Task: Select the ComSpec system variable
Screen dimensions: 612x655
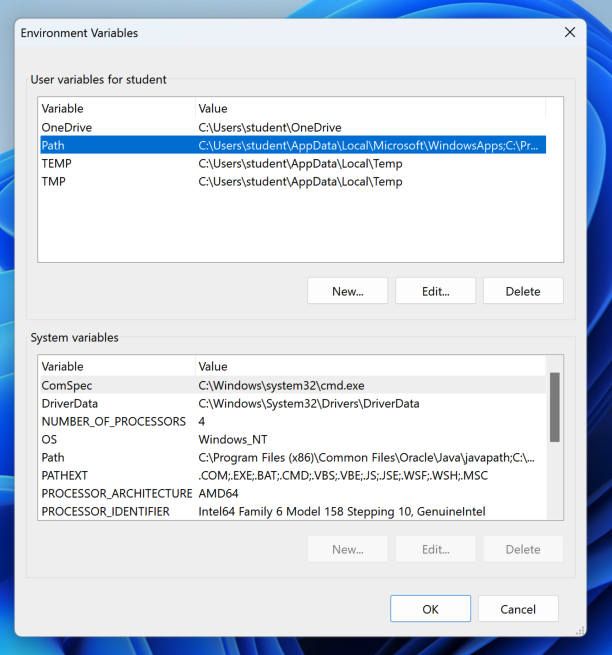Action: 293,385
